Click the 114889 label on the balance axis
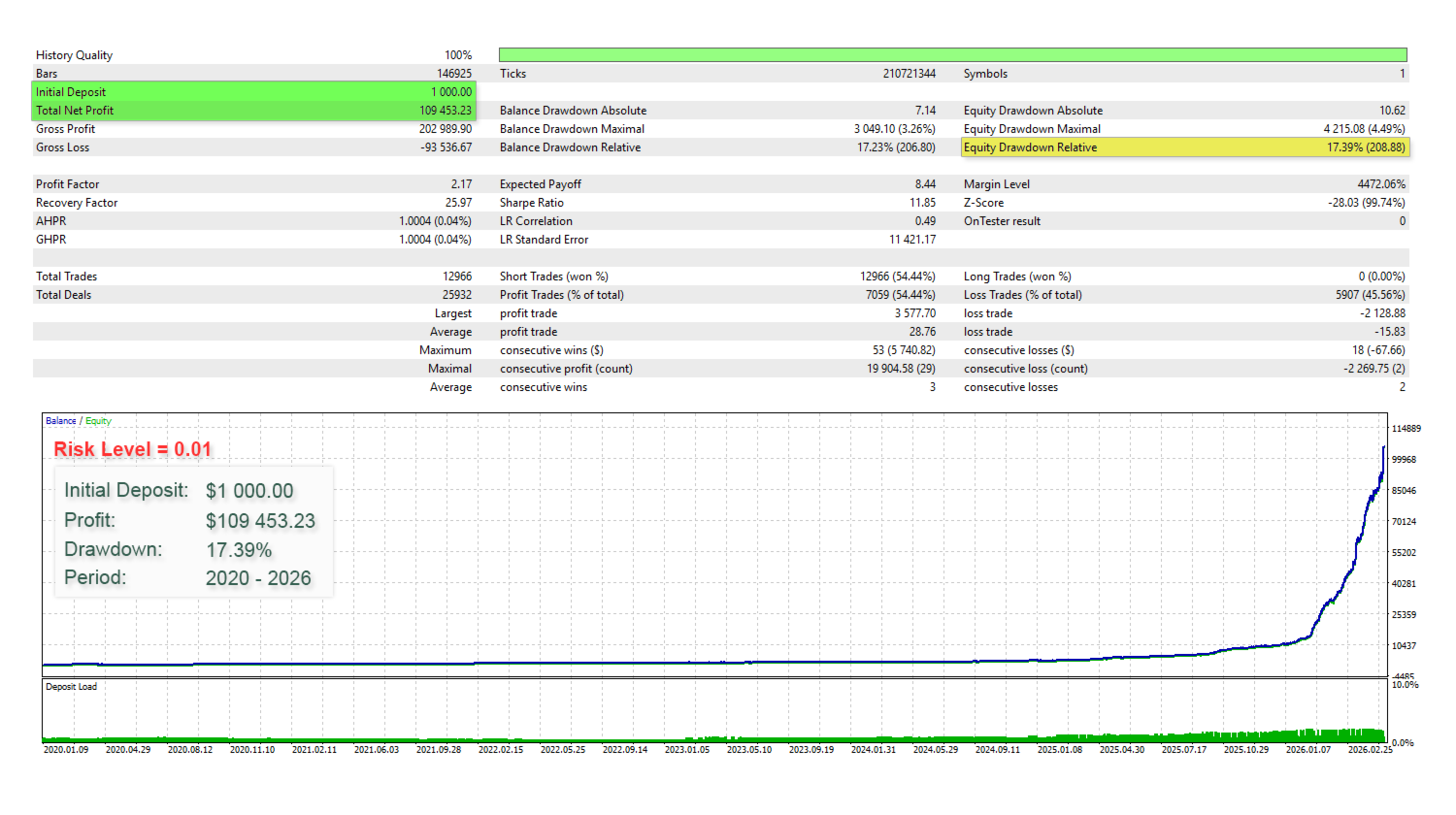This screenshot has height=815, width=1456. (1406, 429)
